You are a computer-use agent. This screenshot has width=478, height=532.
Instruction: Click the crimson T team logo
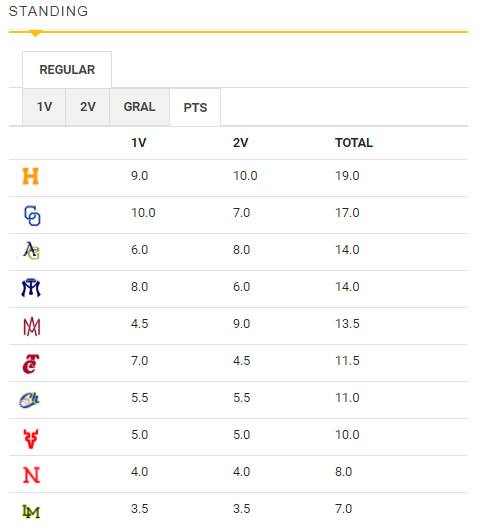click(x=31, y=364)
